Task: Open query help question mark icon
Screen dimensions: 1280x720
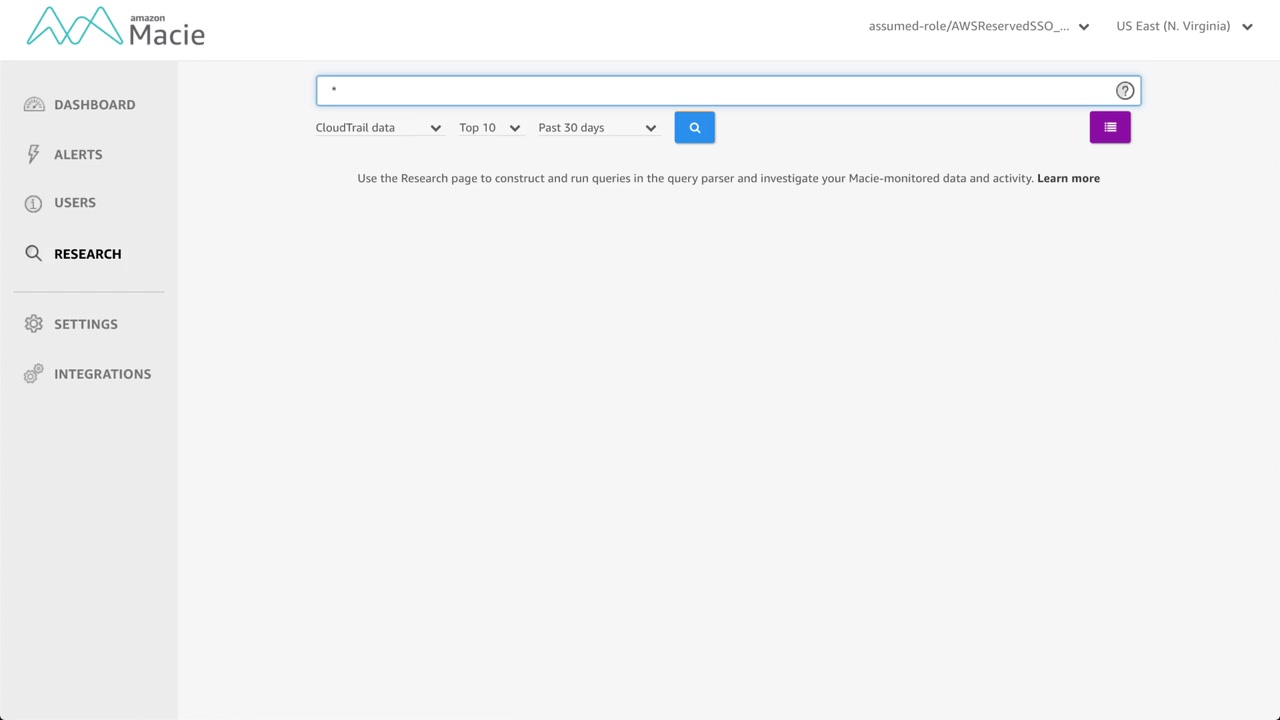Action: click(1125, 91)
